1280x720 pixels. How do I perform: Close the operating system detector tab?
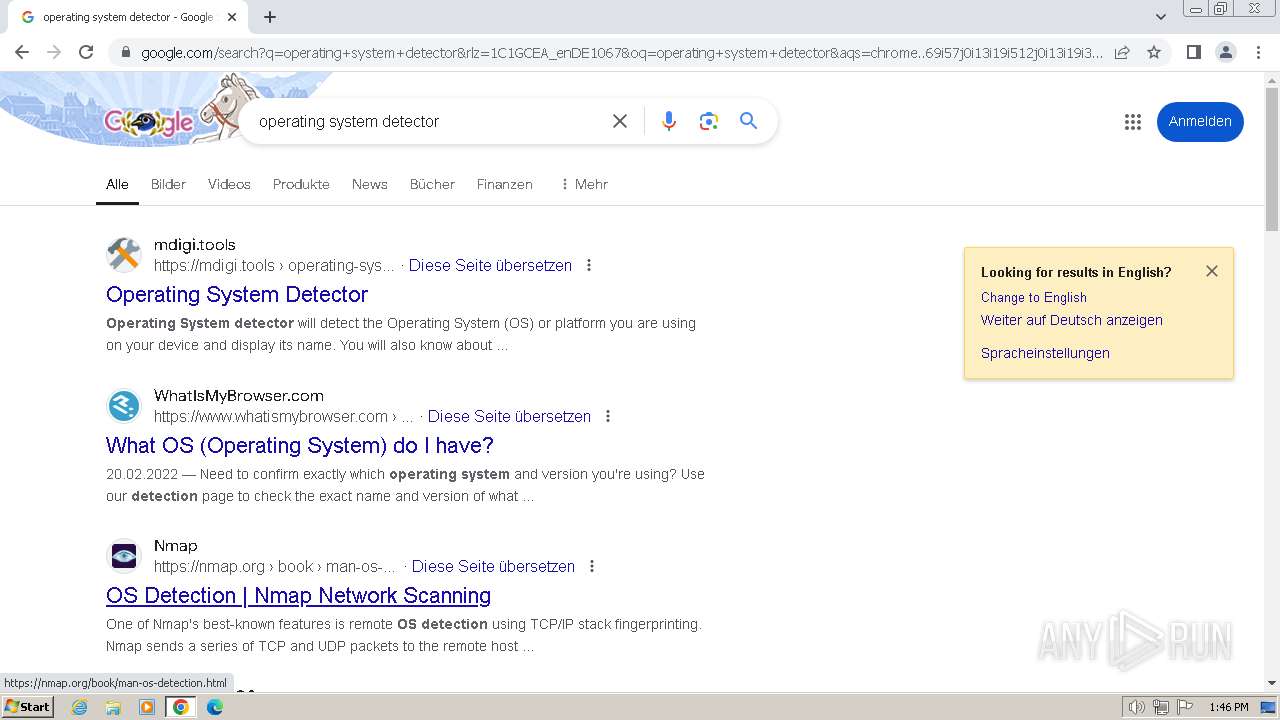(x=232, y=17)
